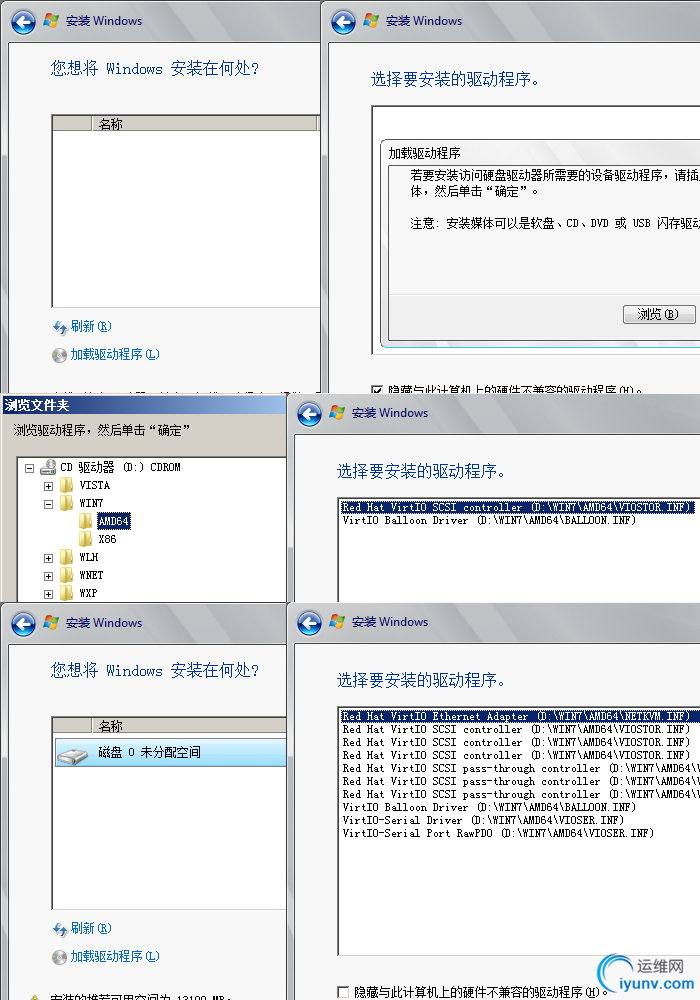The image size is (700, 1000).
Task: Click the WNET folder icon
Action: point(66,575)
